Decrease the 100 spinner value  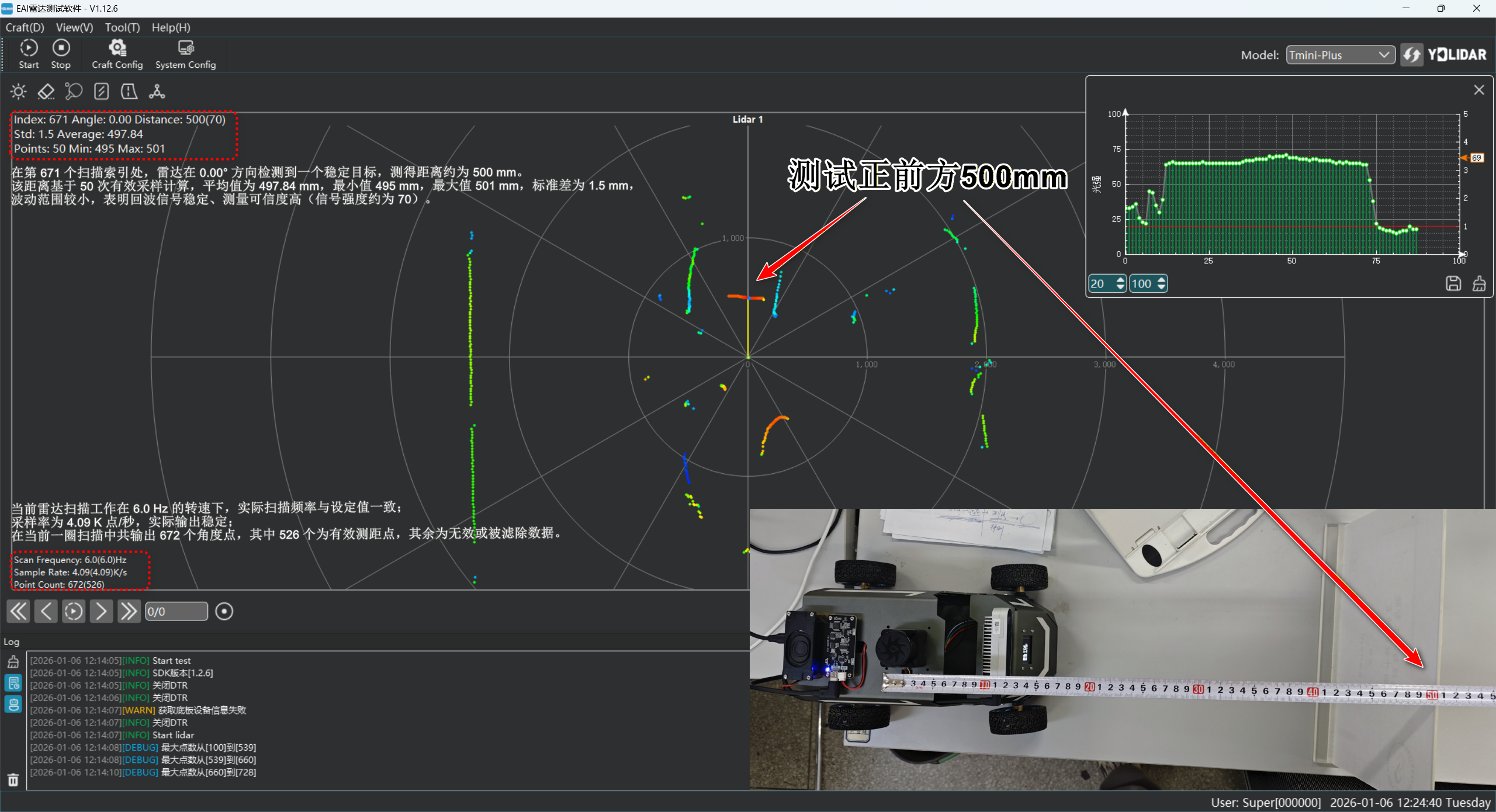1161,287
